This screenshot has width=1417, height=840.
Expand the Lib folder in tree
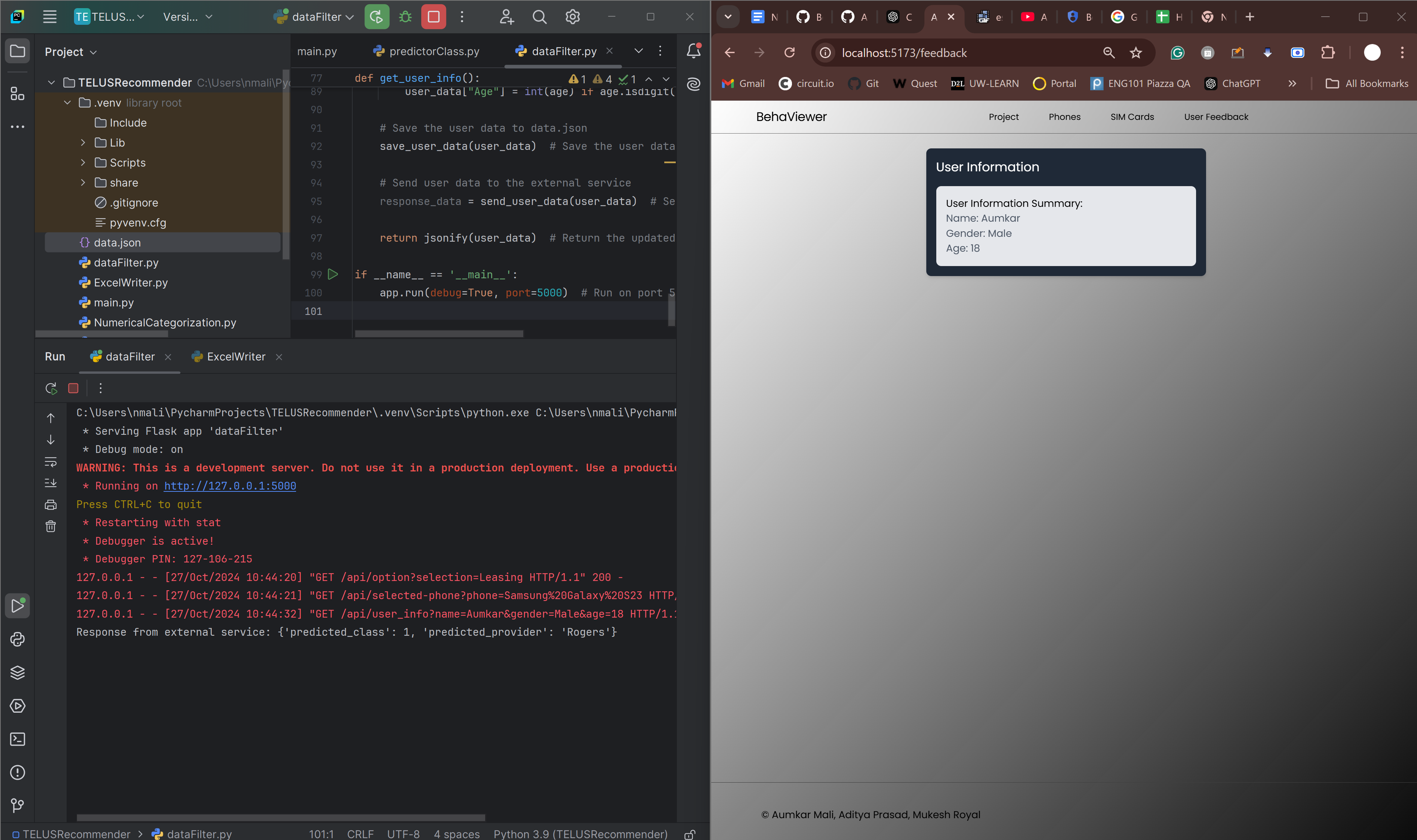(x=83, y=142)
